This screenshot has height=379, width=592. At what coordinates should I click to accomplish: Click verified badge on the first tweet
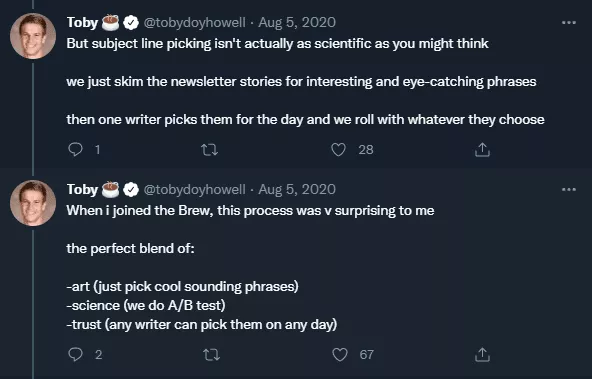pyautogui.click(x=131, y=23)
